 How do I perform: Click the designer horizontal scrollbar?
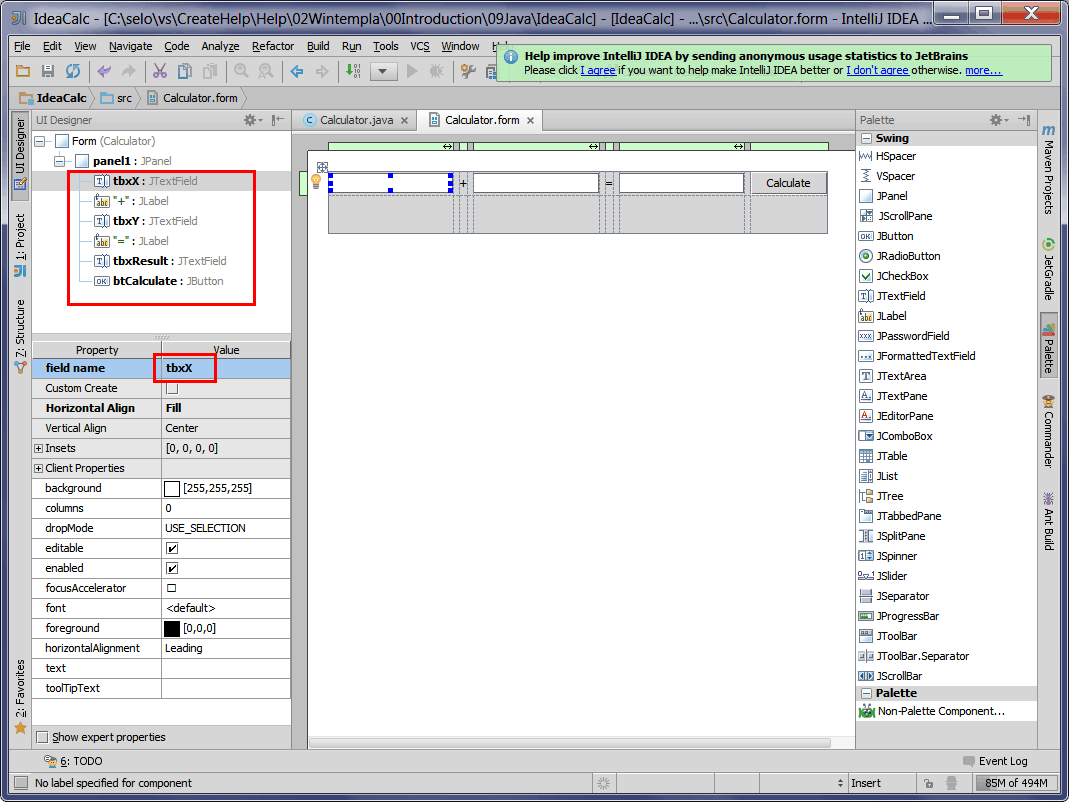coord(570,743)
